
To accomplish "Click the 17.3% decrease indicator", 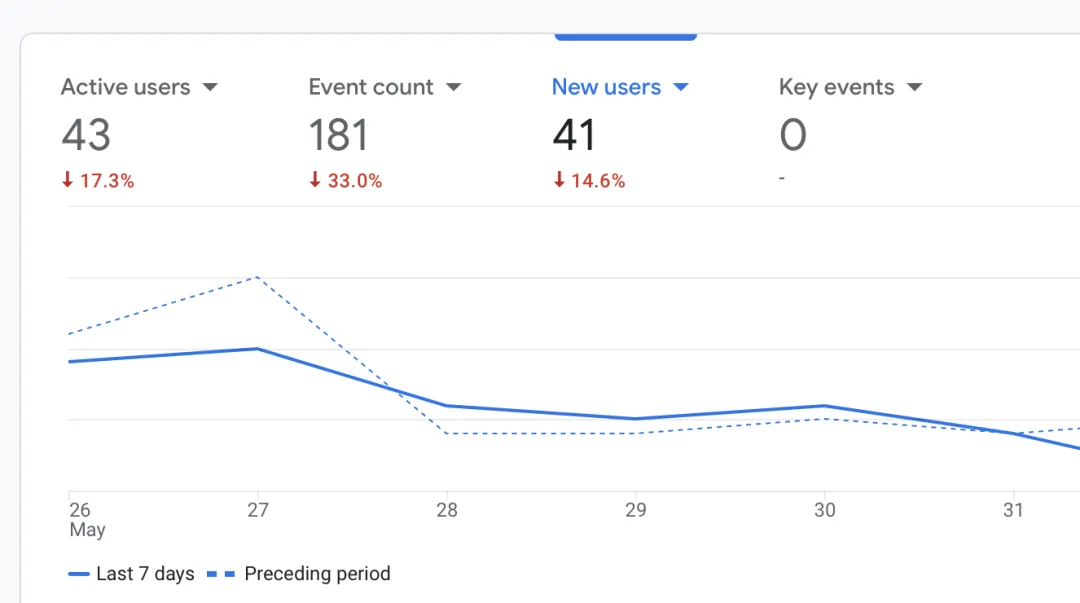I will [x=98, y=181].
